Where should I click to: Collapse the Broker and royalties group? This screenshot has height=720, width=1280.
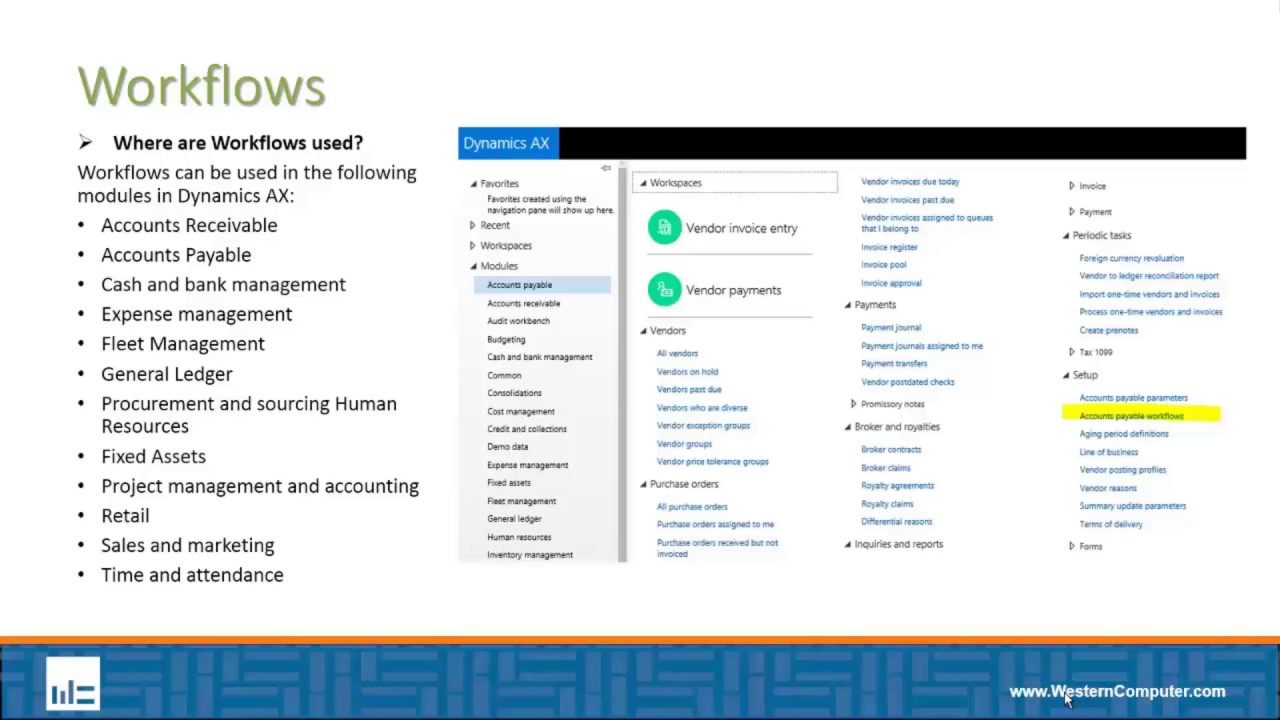tap(847, 427)
